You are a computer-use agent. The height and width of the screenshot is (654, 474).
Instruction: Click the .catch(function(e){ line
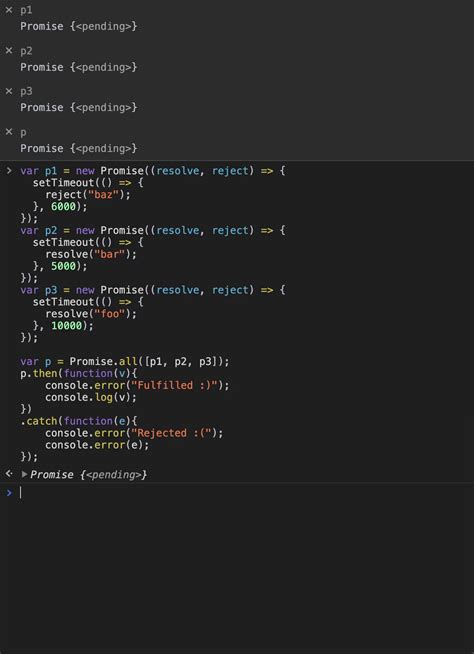coord(78,421)
